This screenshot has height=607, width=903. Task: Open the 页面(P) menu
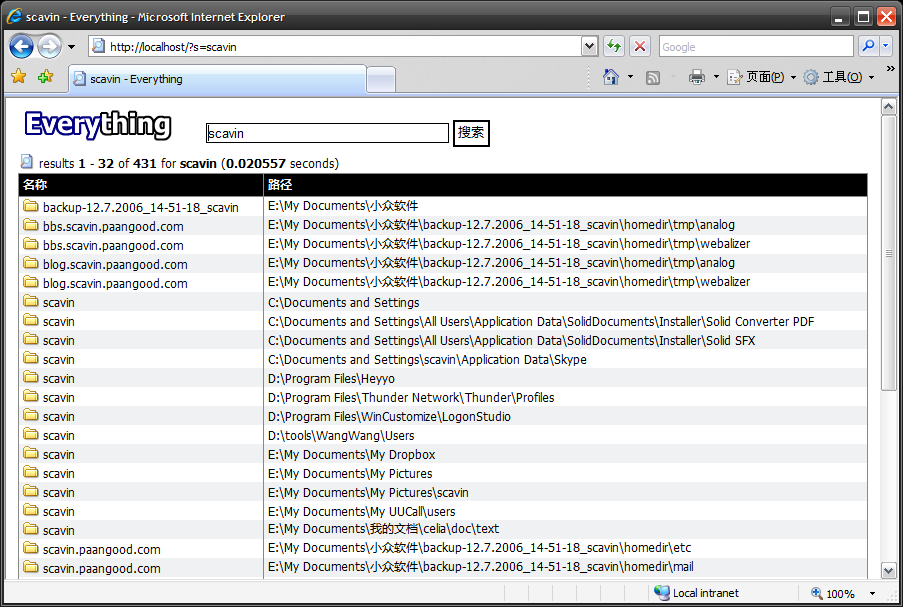coord(761,77)
